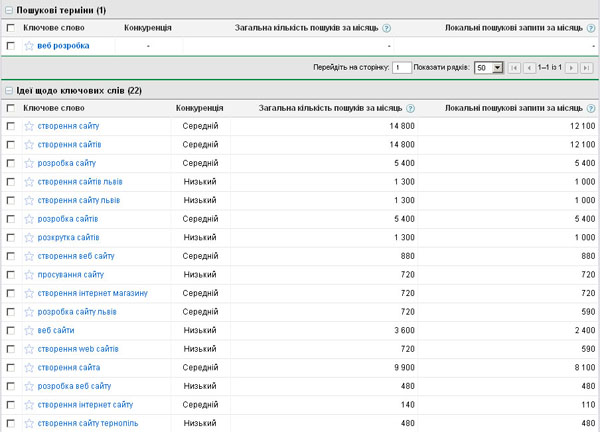Open help for keyword ideas global monthly searches
600x432 pixels.
(410, 109)
